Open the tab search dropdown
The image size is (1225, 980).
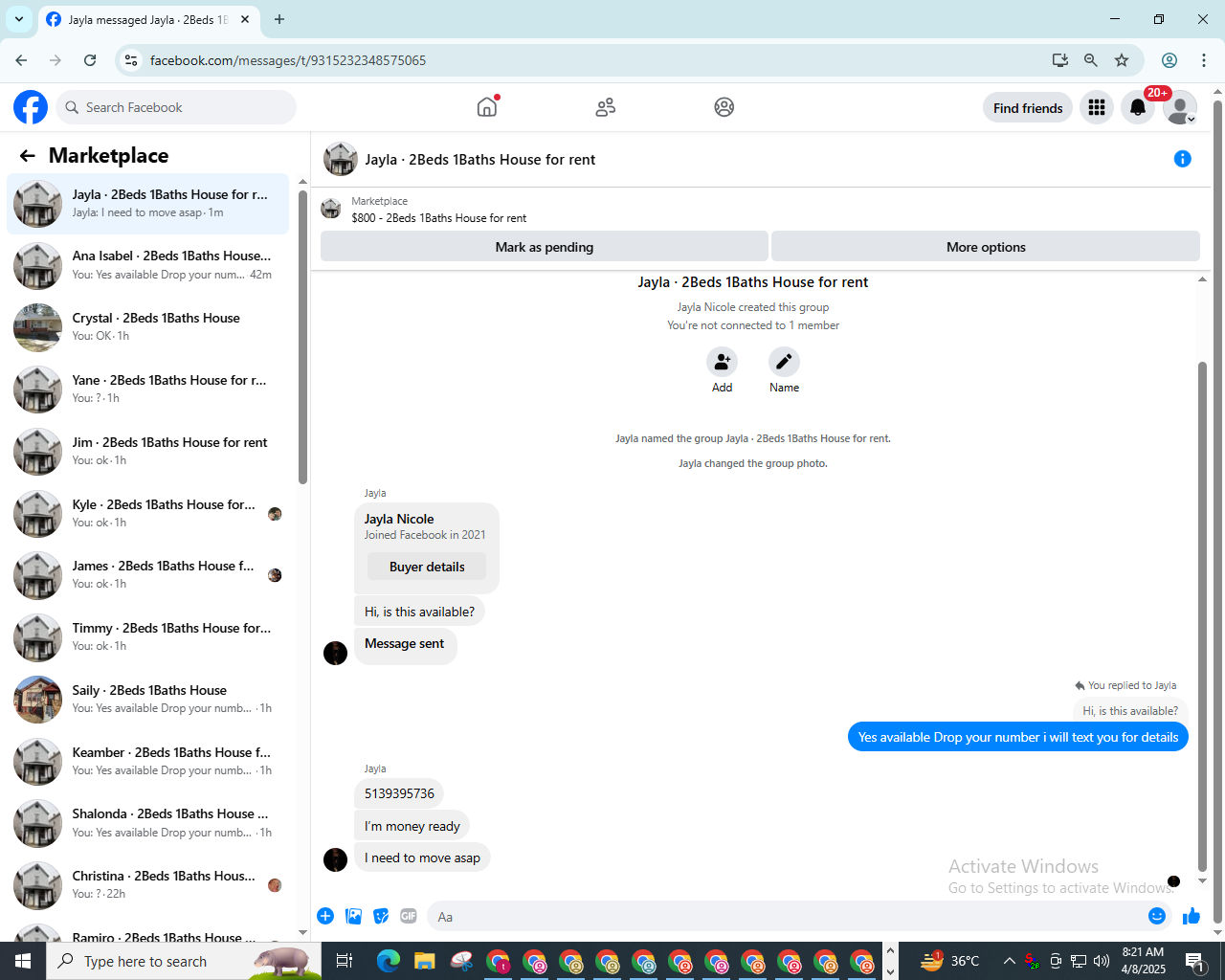19,19
